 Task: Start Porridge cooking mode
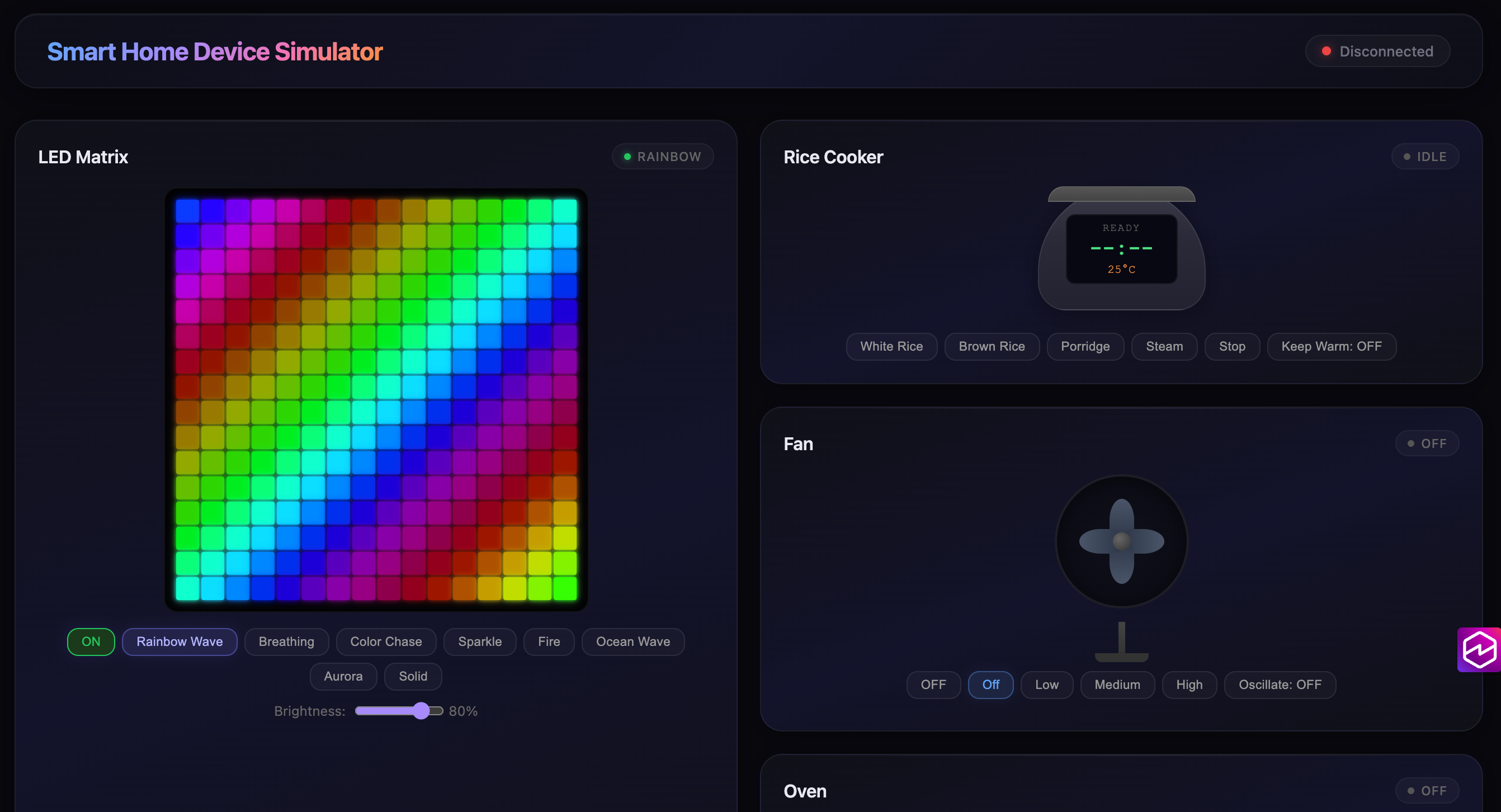1085,346
